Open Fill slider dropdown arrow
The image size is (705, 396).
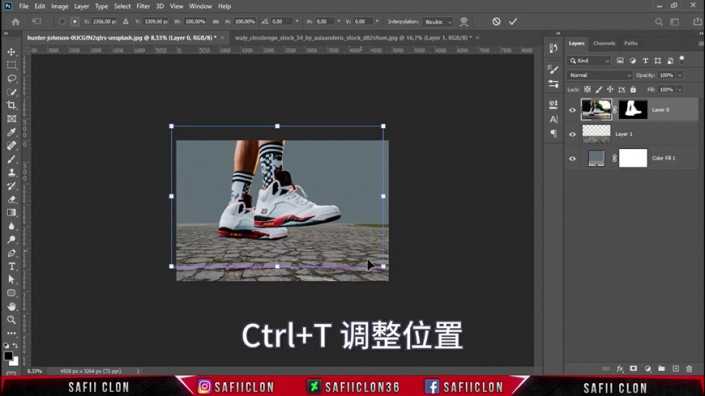(x=680, y=90)
